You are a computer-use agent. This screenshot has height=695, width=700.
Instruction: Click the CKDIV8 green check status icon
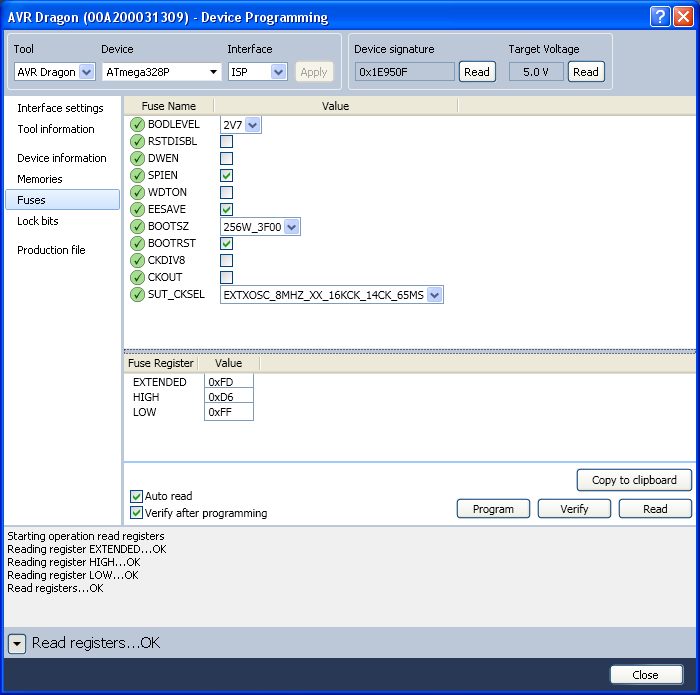pyautogui.click(x=137, y=260)
